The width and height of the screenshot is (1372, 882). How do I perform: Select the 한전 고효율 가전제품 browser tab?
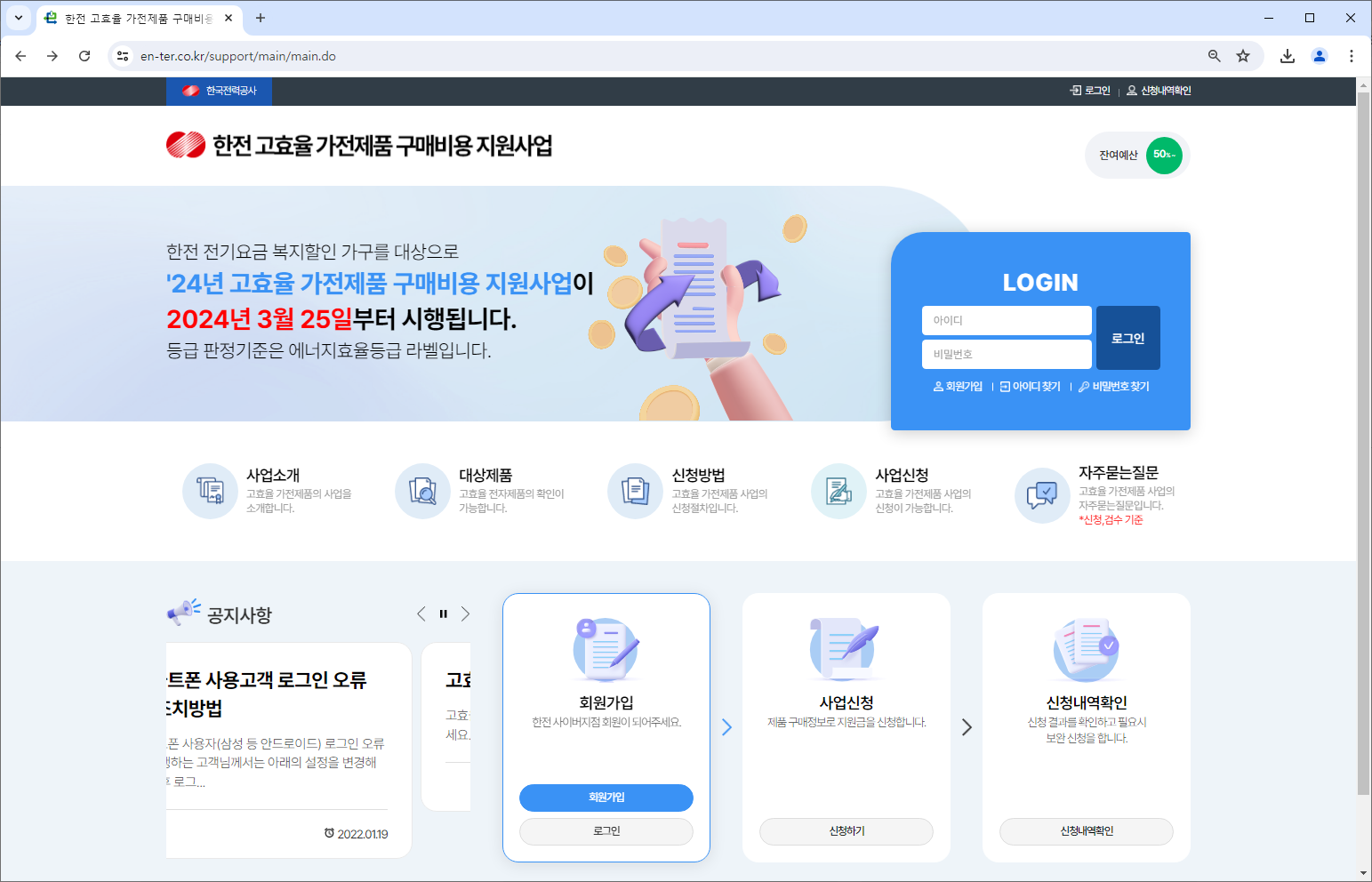pos(138,19)
